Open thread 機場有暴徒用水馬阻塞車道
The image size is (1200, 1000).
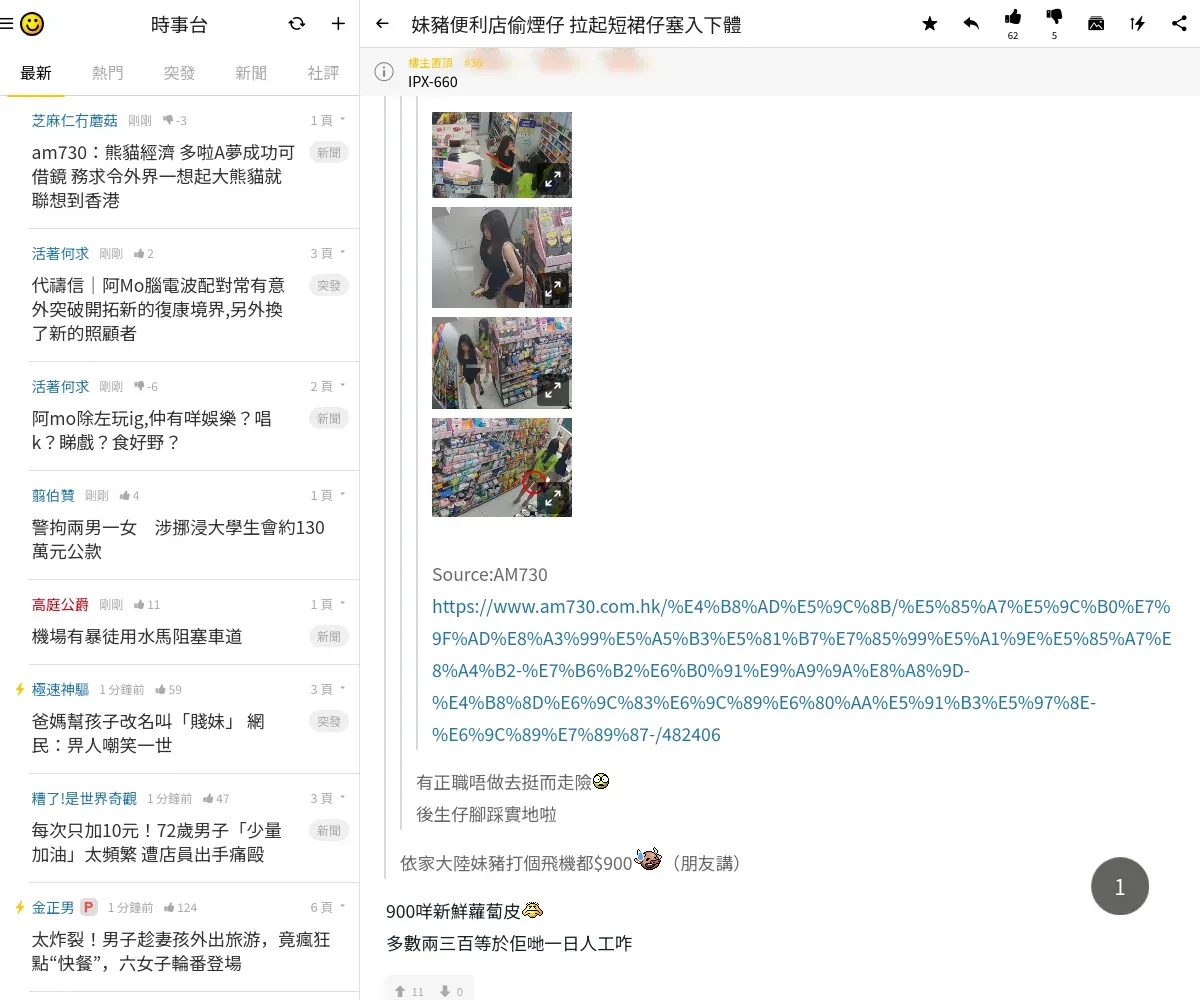[x=137, y=636]
